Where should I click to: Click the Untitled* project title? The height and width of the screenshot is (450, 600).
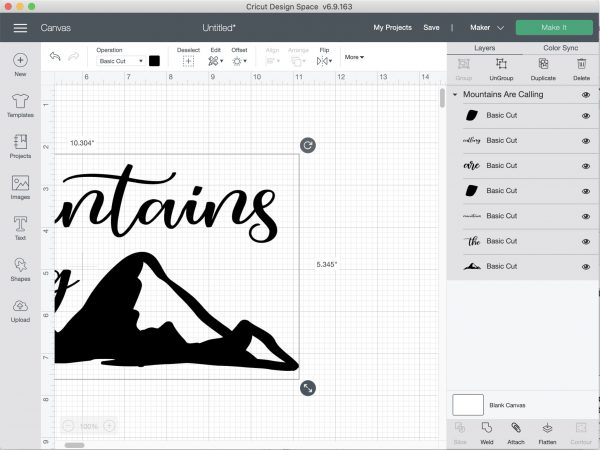coord(219,28)
